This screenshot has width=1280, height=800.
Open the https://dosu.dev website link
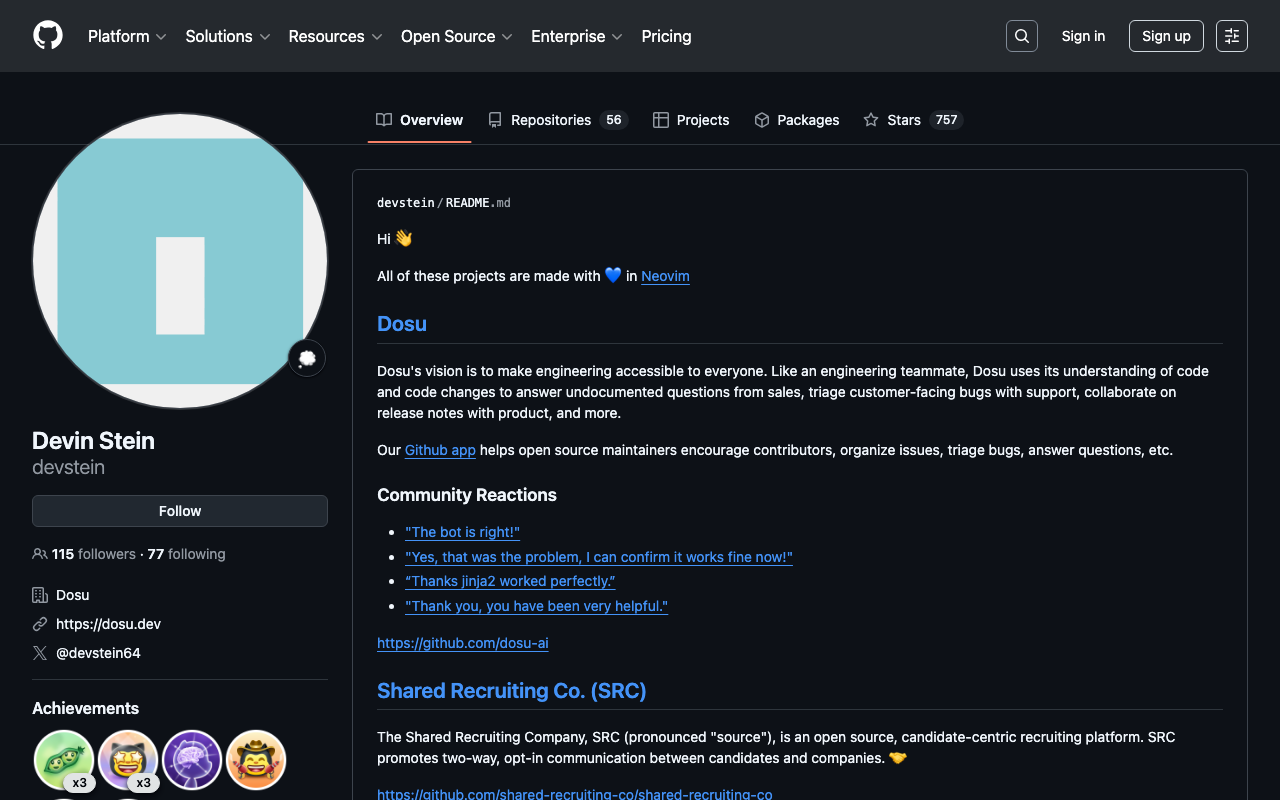[108, 624]
